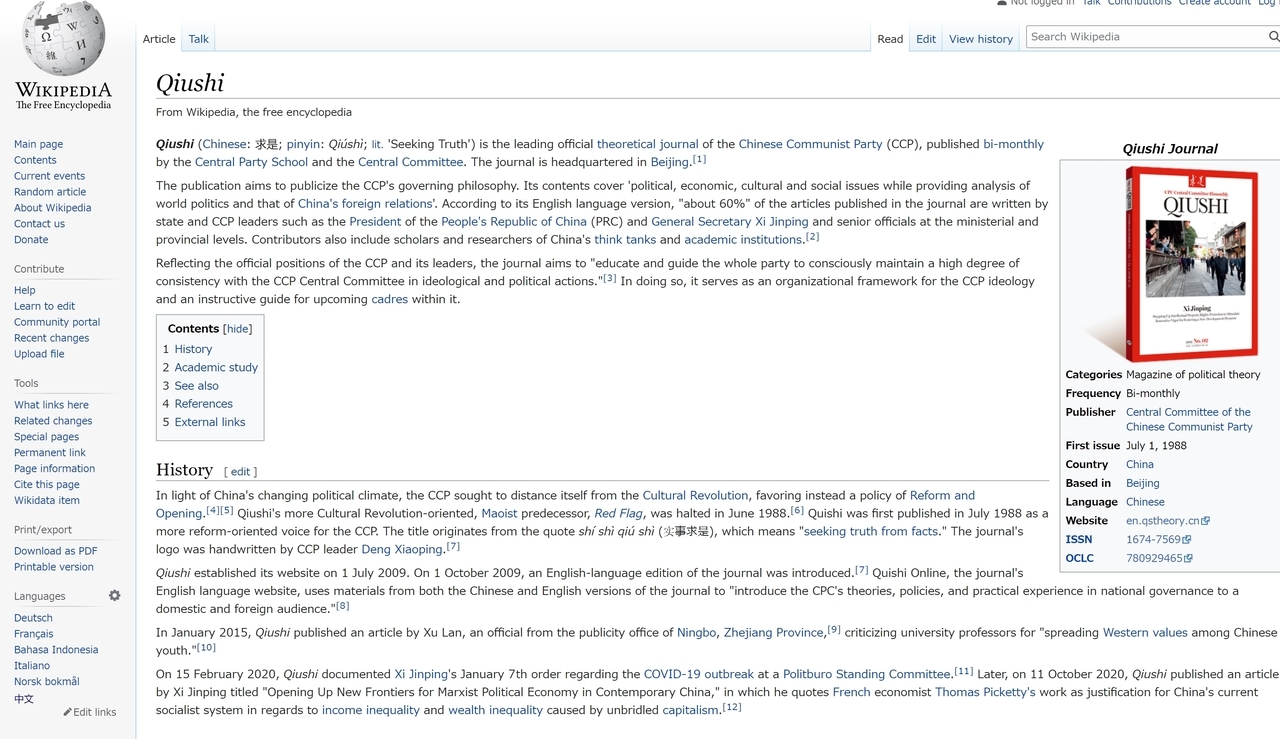Switch to Bahasa Indonesia version
Screen dimensions: 1280x739
click(56, 650)
